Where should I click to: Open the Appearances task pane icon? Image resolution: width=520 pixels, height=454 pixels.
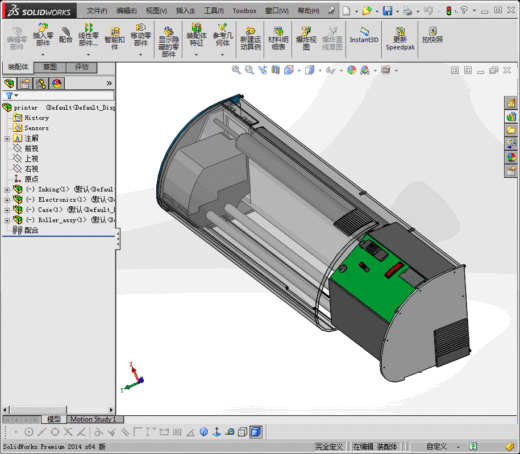pyautogui.click(x=511, y=157)
